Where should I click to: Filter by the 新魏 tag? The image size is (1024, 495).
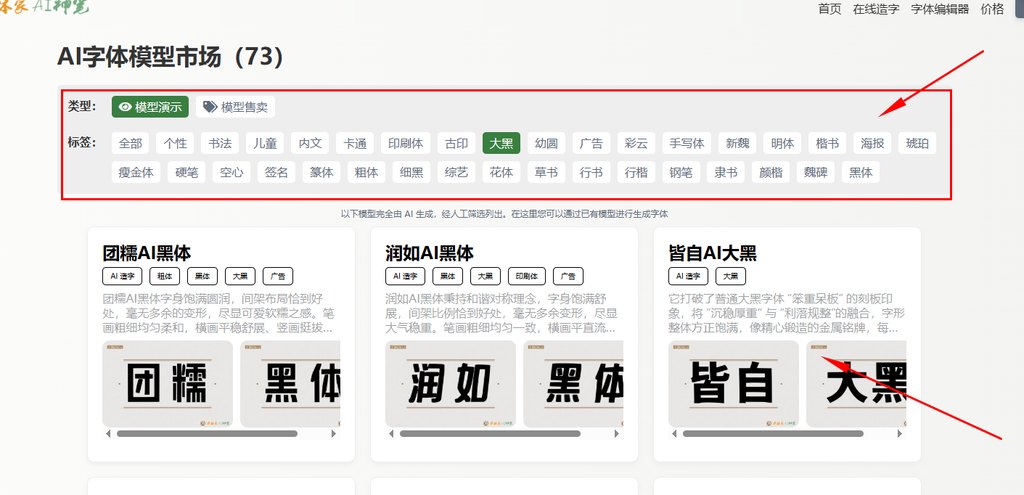click(737, 143)
